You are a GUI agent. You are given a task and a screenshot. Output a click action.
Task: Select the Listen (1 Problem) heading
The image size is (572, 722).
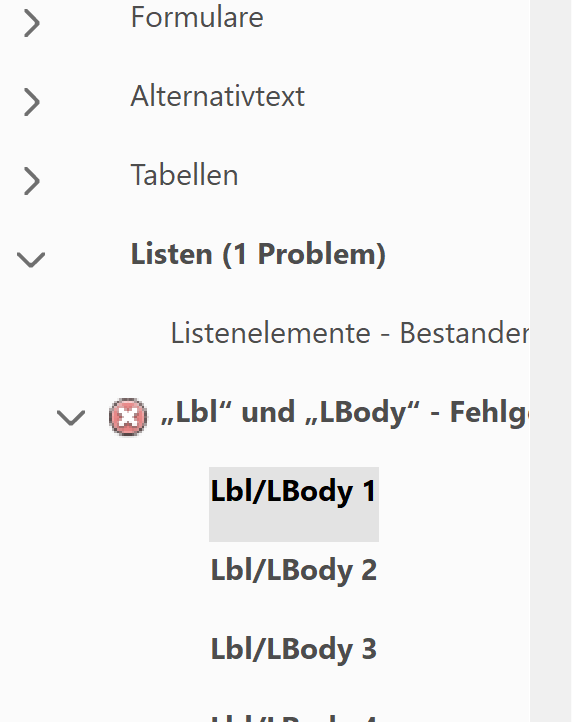coord(258,254)
